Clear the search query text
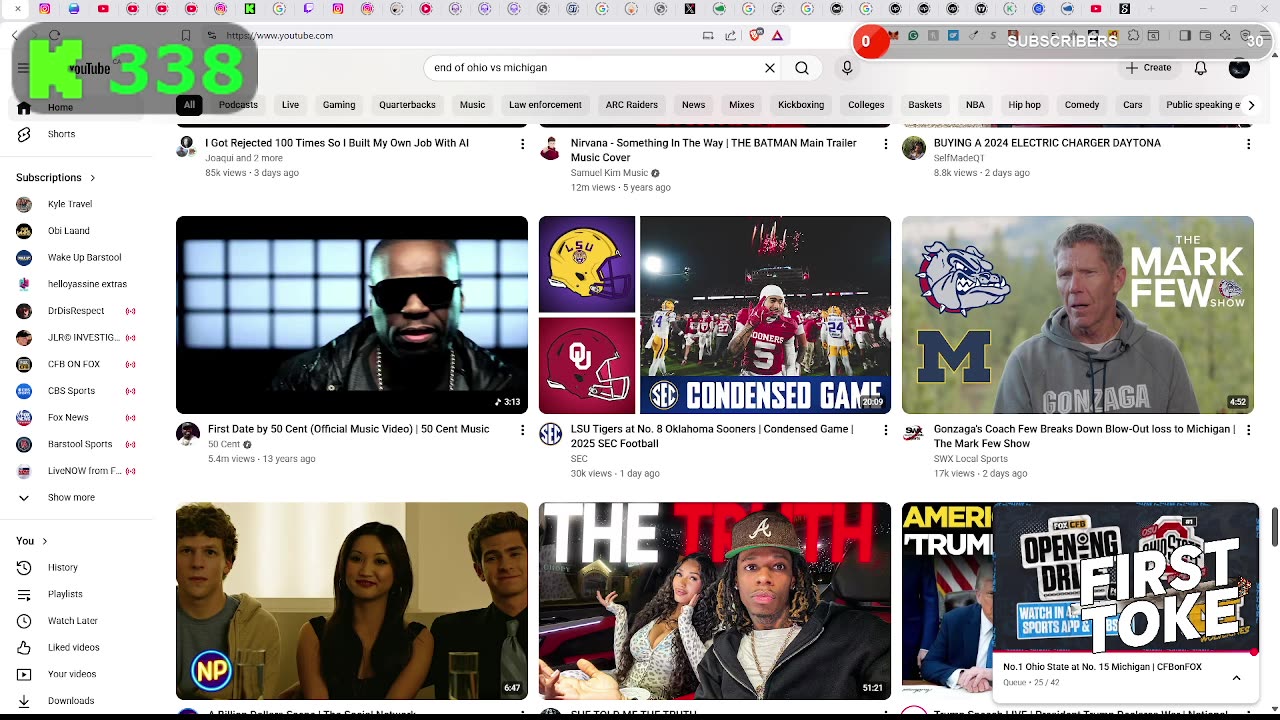Viewport: 1280px width, 720px height. pyautogui.click(x=770, y=68)
